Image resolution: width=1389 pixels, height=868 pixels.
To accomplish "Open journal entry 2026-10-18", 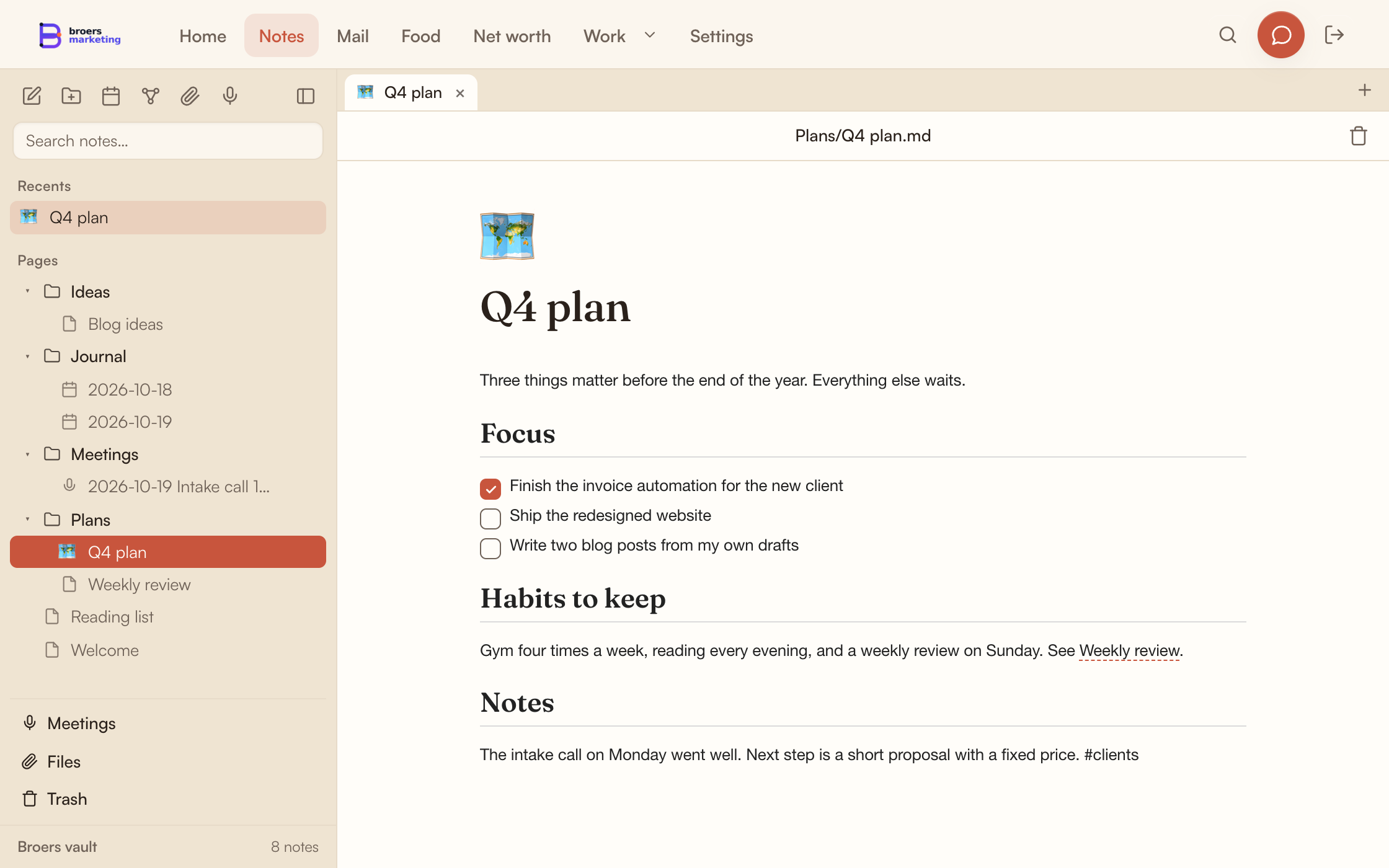I will pyautogui.click(x=168, y=389).
